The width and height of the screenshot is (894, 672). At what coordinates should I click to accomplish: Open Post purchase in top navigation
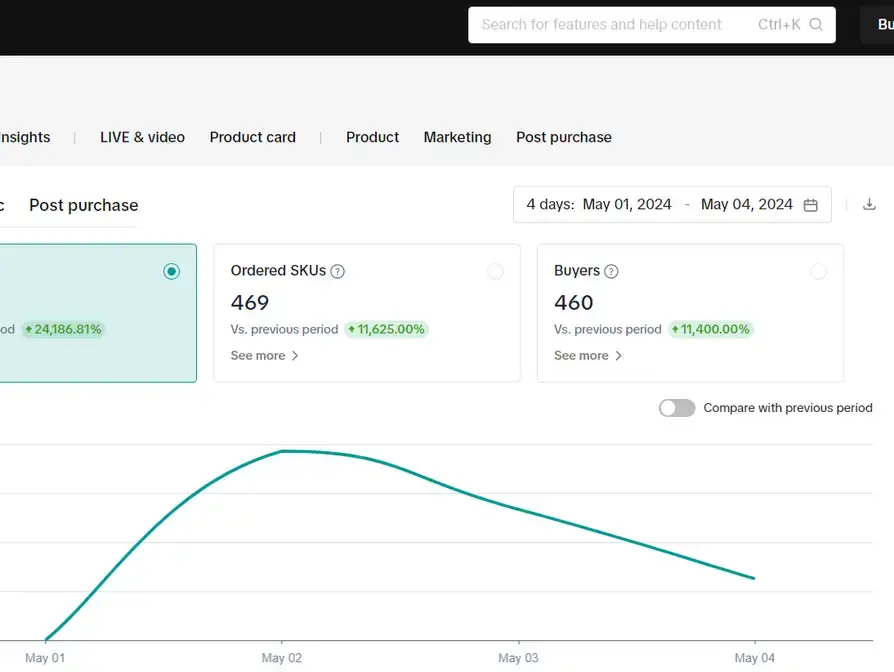click(x=563, y=137)
